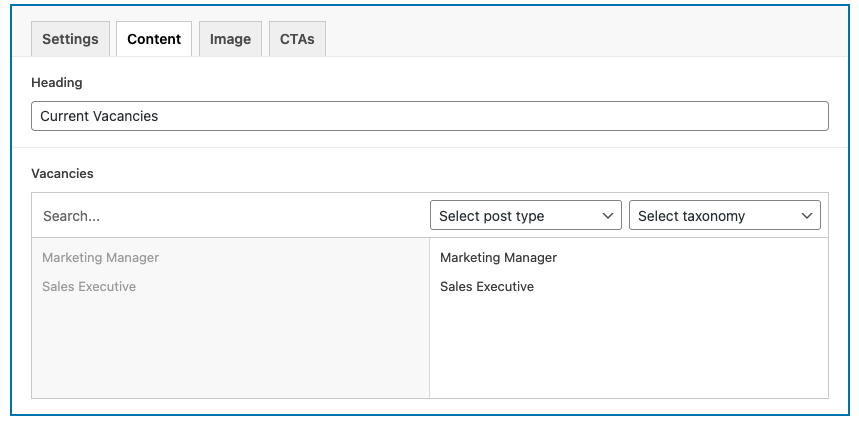Select Marketing Manager in the right selected list
Screen dimensions: 859x421
499,258
